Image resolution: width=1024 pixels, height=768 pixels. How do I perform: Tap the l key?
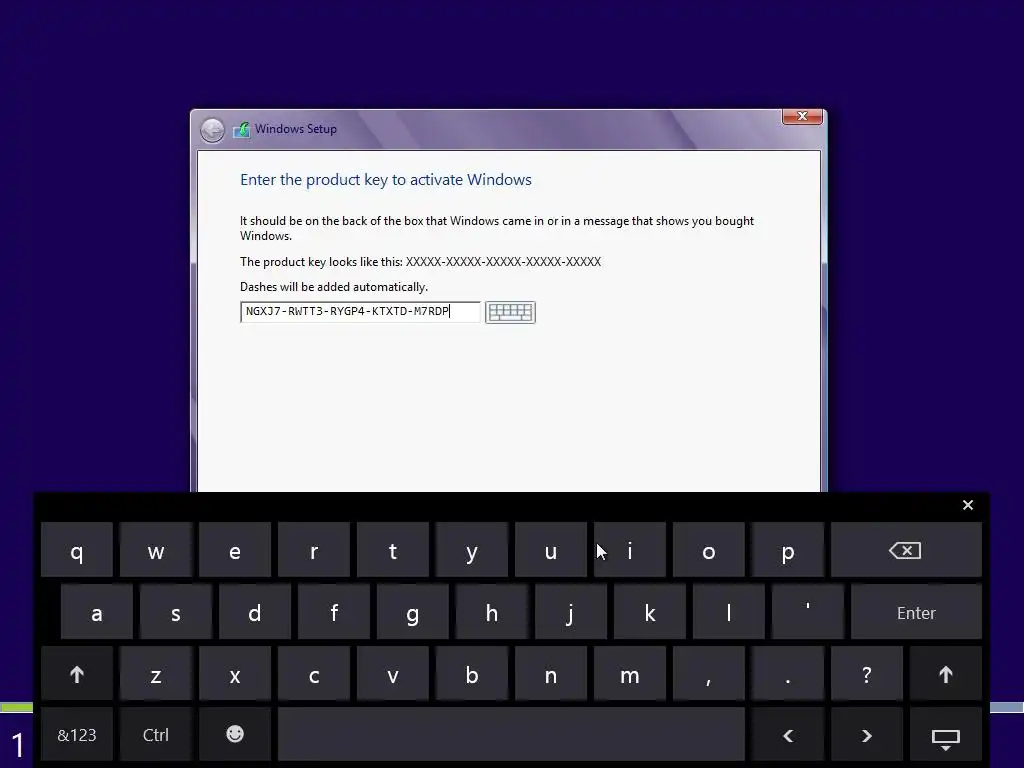click(729, 612)
